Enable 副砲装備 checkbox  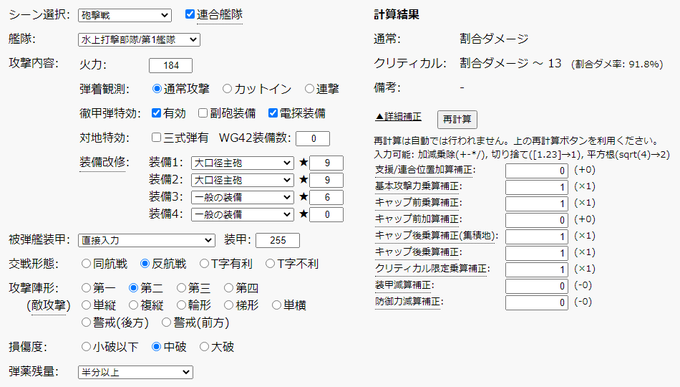click(203, 113)
